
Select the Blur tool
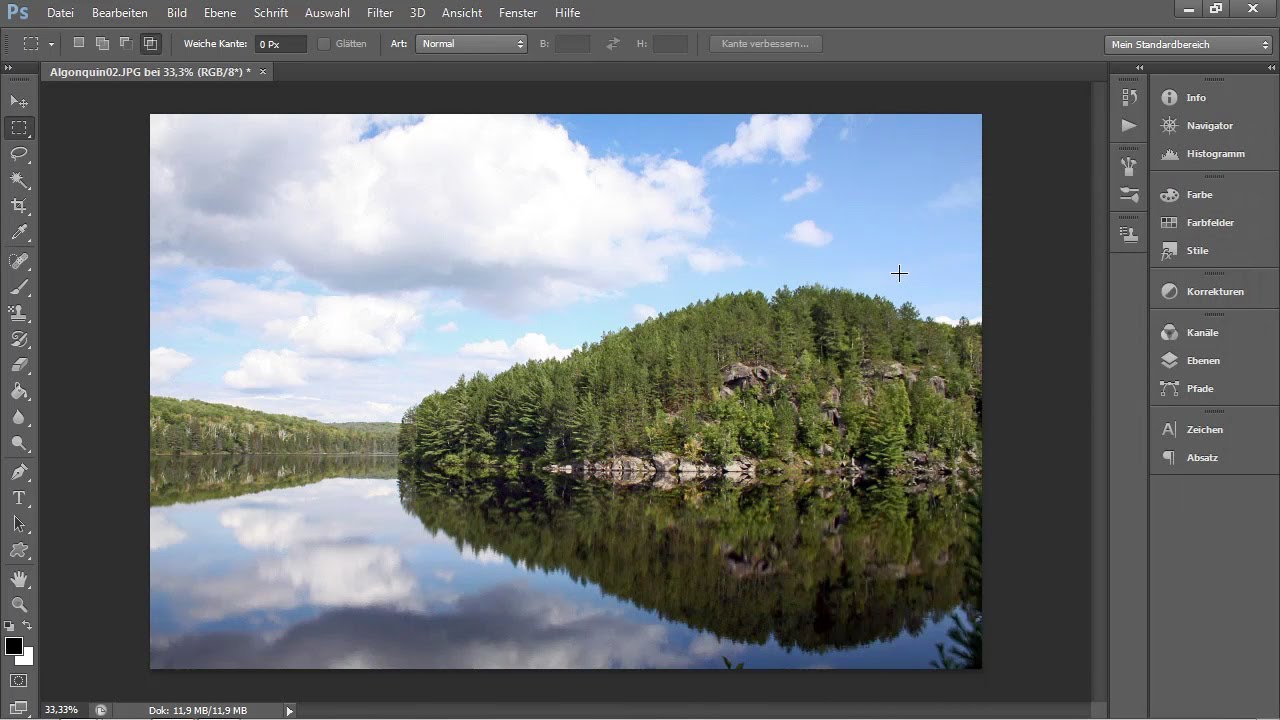pos(19,417)
